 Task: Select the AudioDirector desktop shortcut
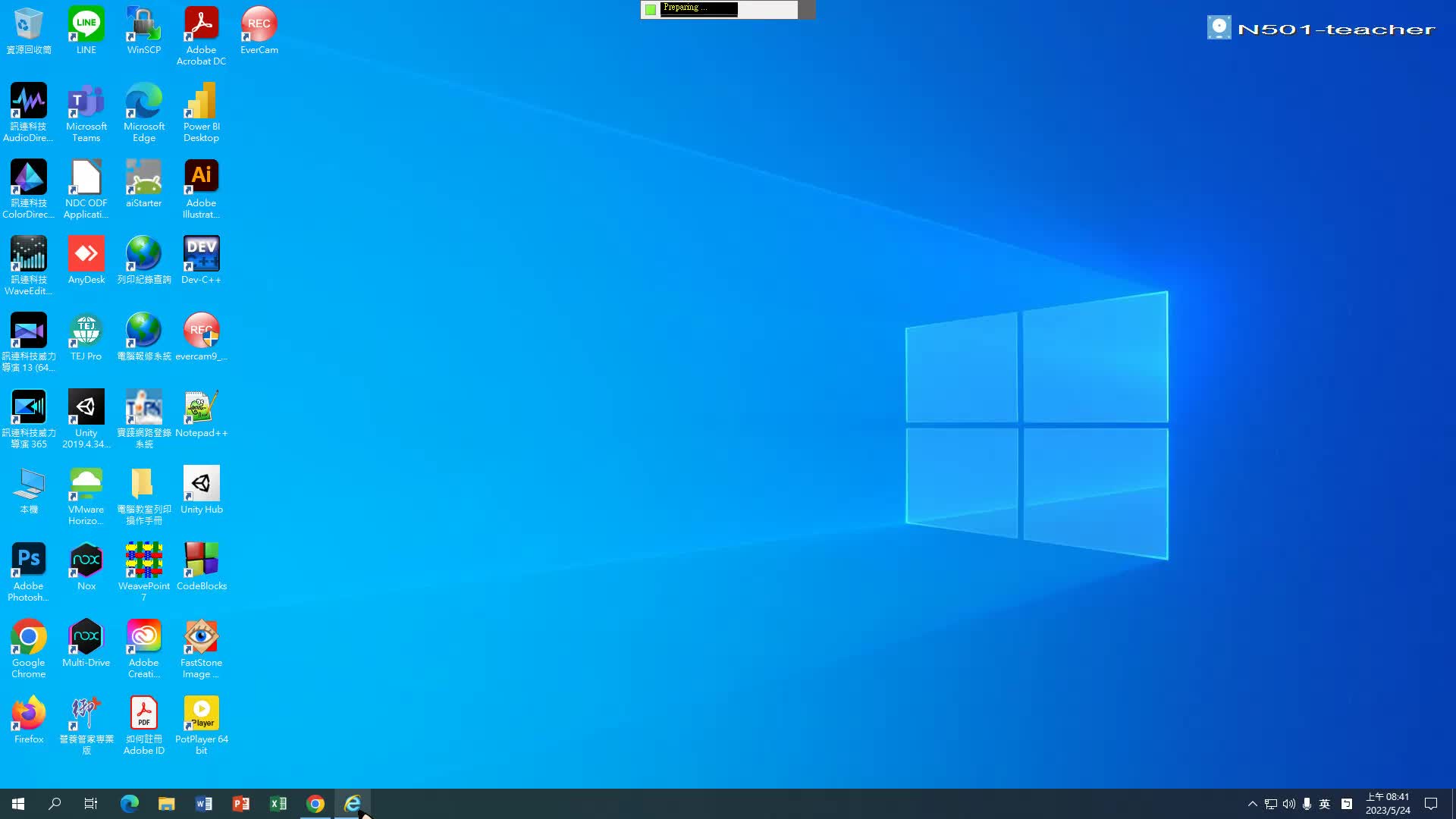click(29, 113)
